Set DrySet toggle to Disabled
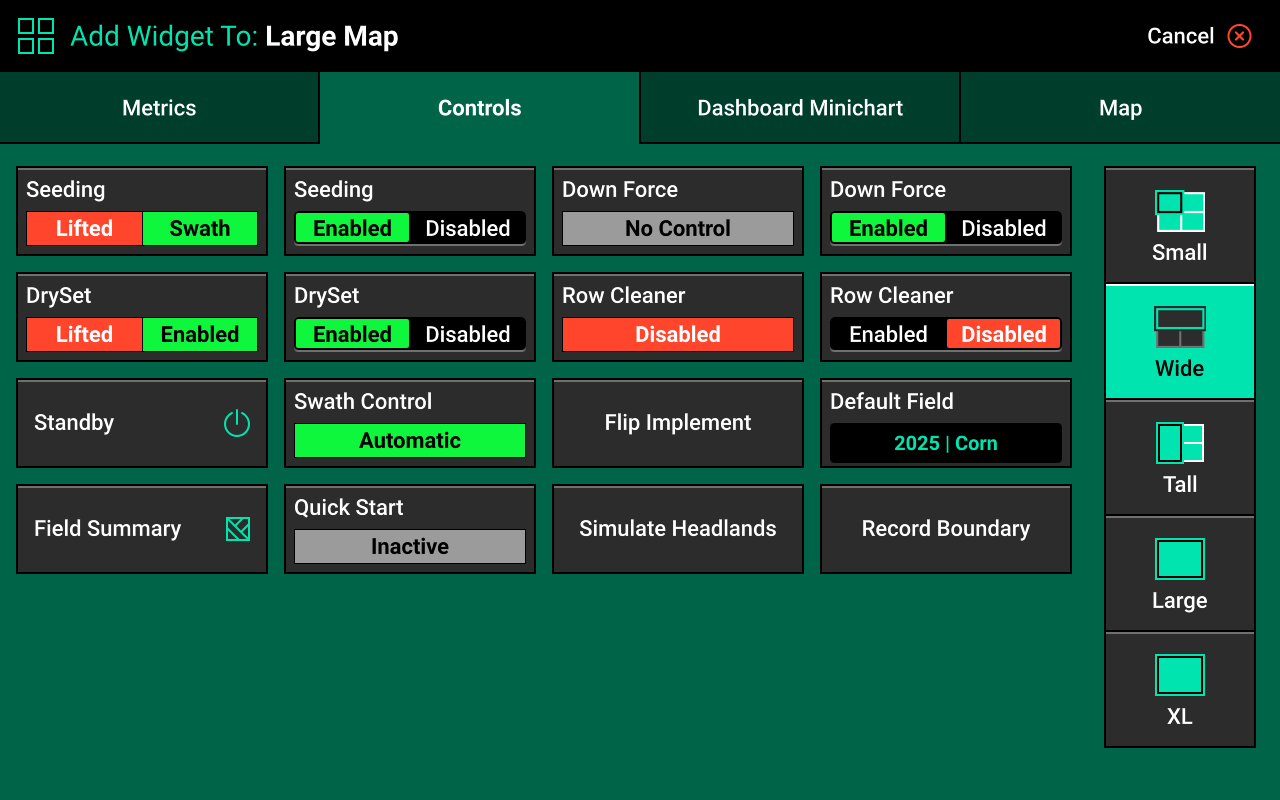 [468, 334]
